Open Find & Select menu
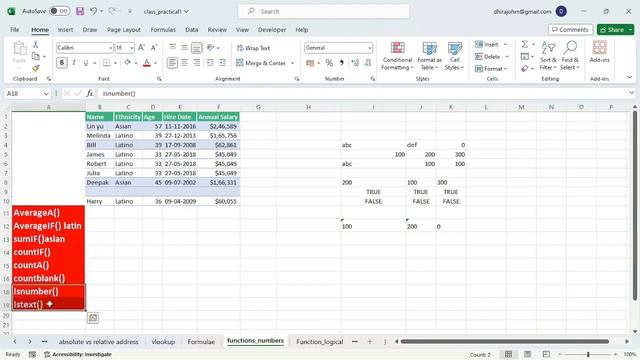640x360 pixels. (570, 56)
